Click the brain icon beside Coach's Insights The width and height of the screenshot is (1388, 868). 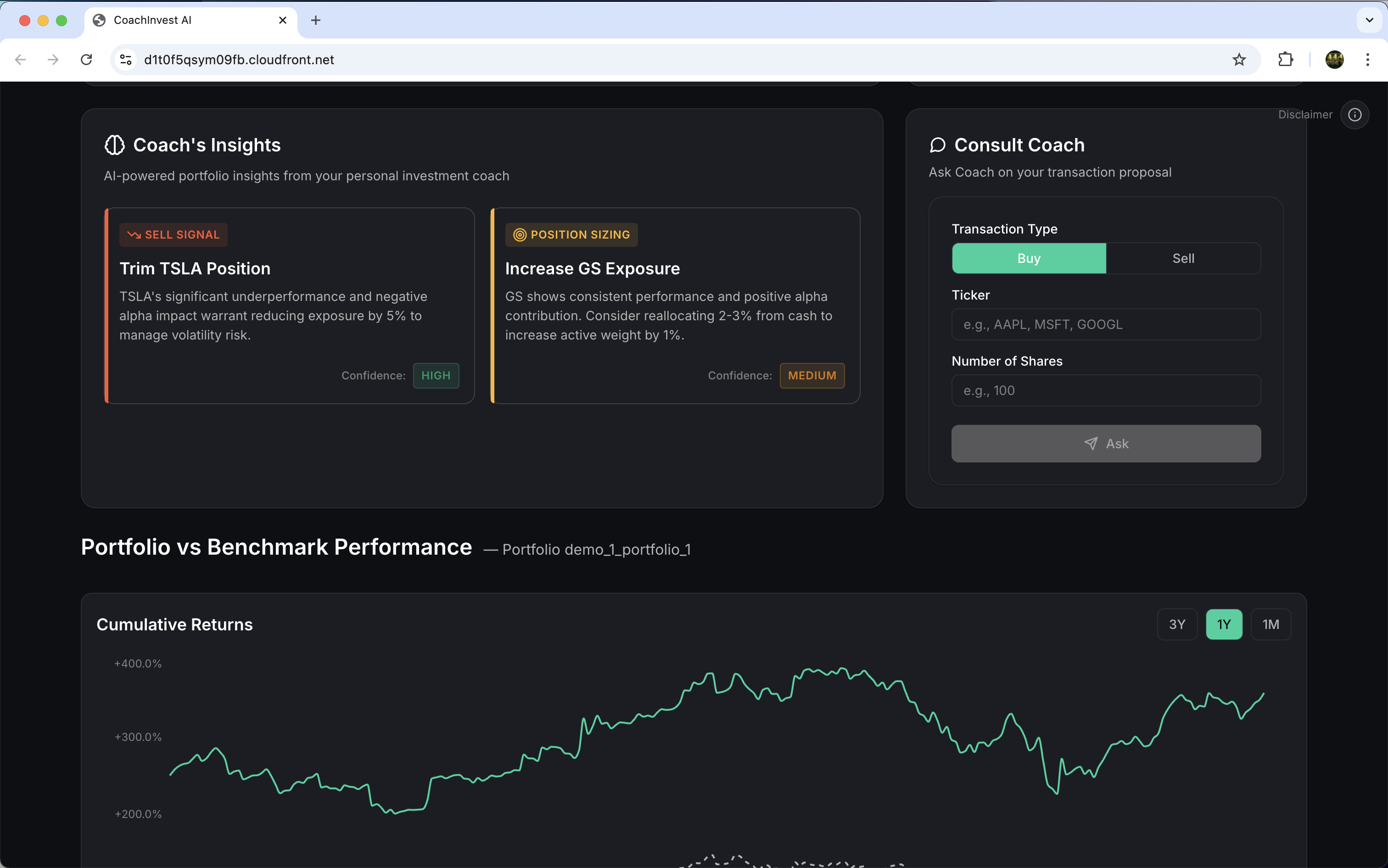point(114,145)
